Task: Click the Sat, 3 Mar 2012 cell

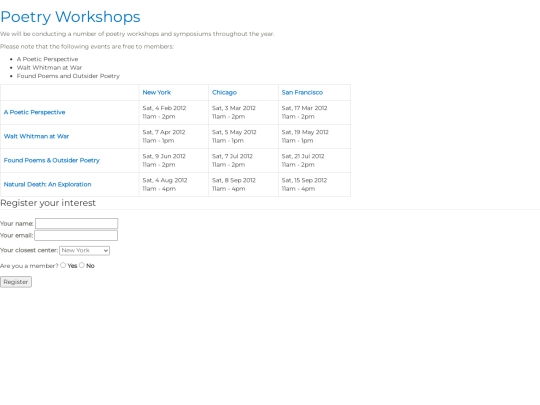Action: click(x=243, y=112)
